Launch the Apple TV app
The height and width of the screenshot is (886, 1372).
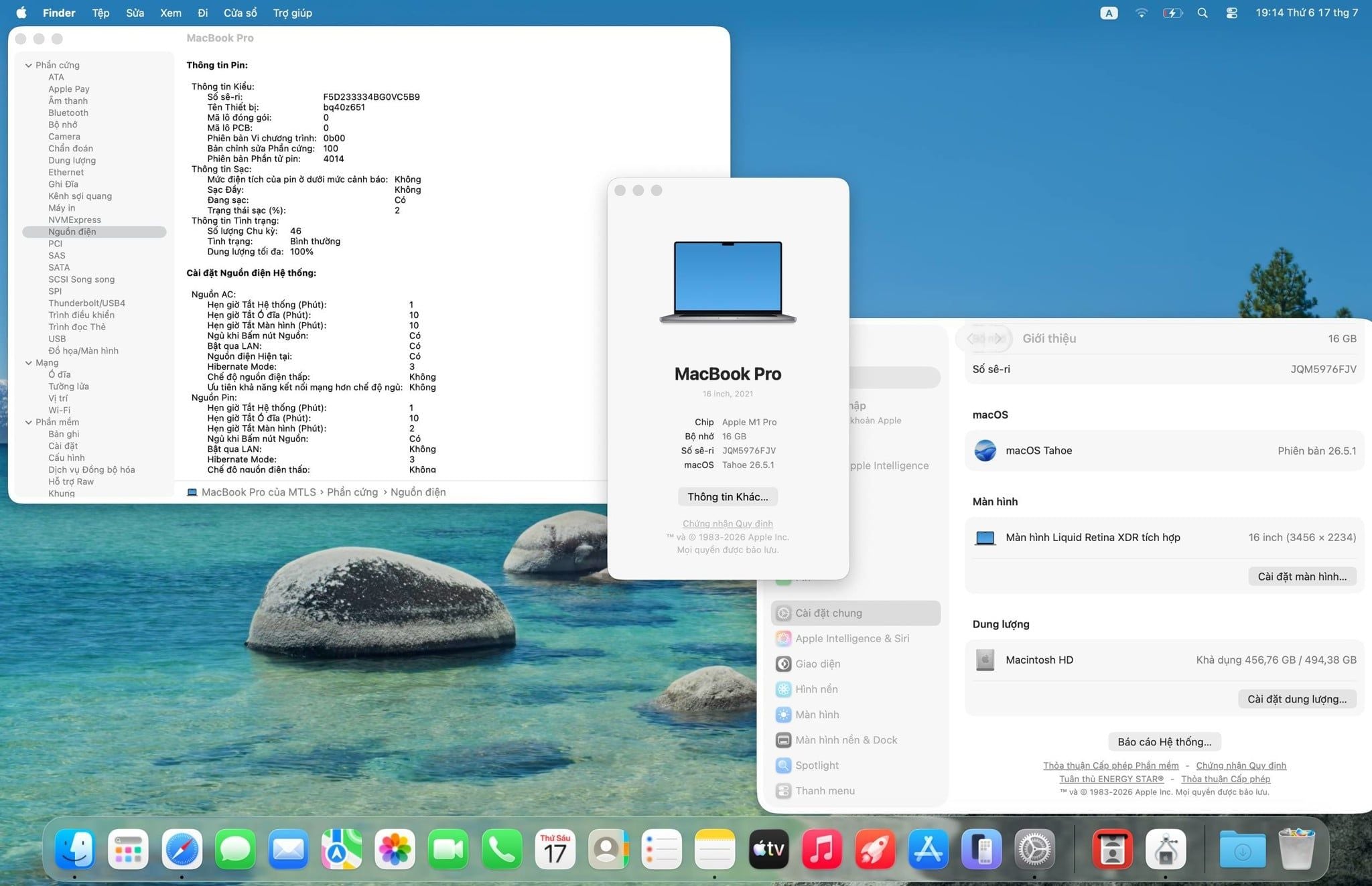click(x=768, y=849)
